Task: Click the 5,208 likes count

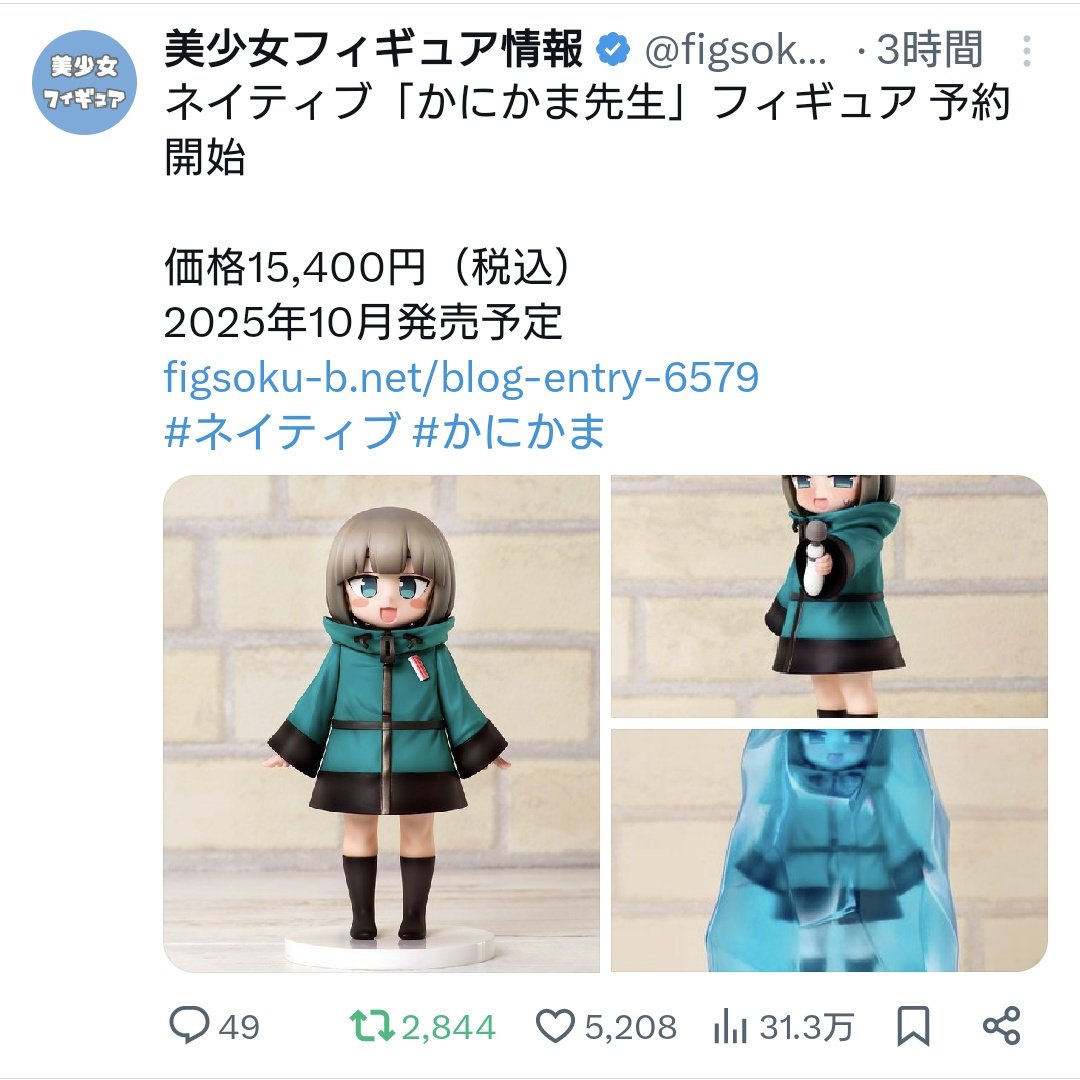Action: [631, 1027]
